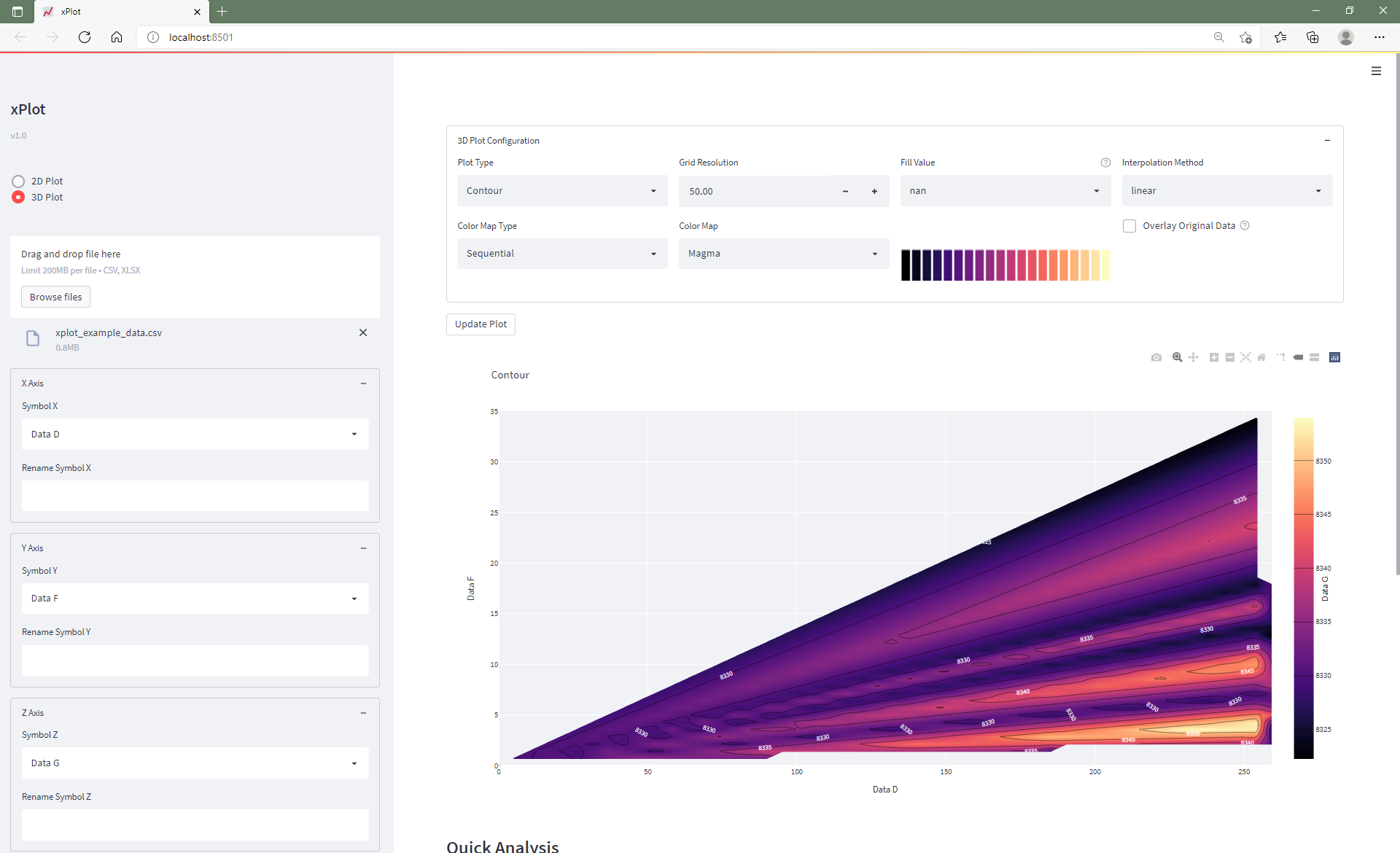Viewport: 1400px width, 853px height.
Task: Zoom in on the contour plot
Action: coord(1214,357)
